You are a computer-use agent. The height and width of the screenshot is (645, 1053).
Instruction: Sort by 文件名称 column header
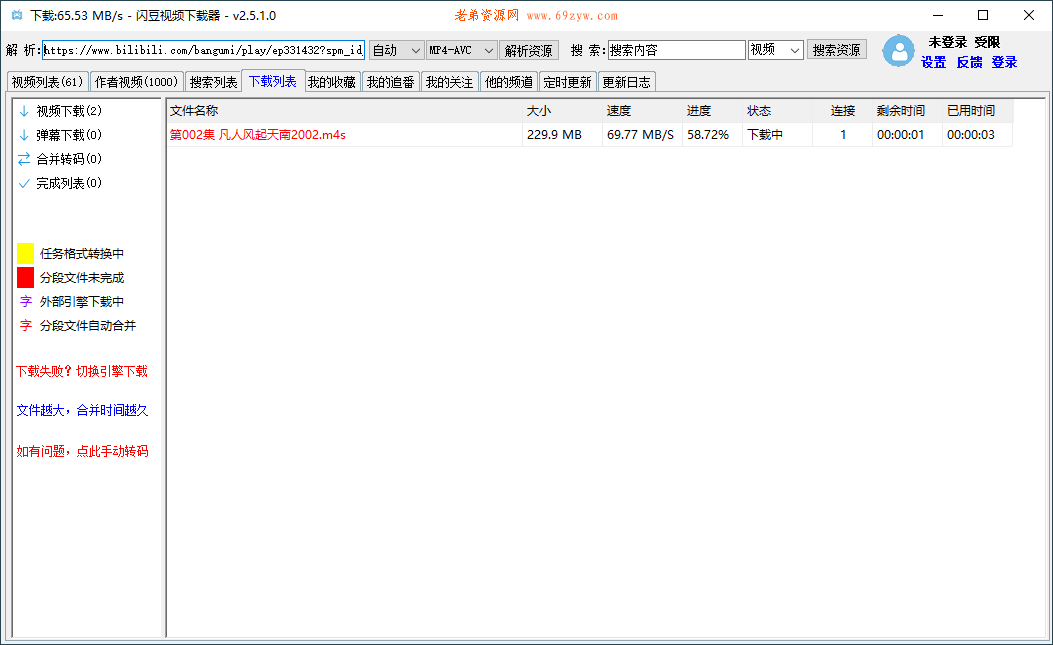tap(345, 111)
